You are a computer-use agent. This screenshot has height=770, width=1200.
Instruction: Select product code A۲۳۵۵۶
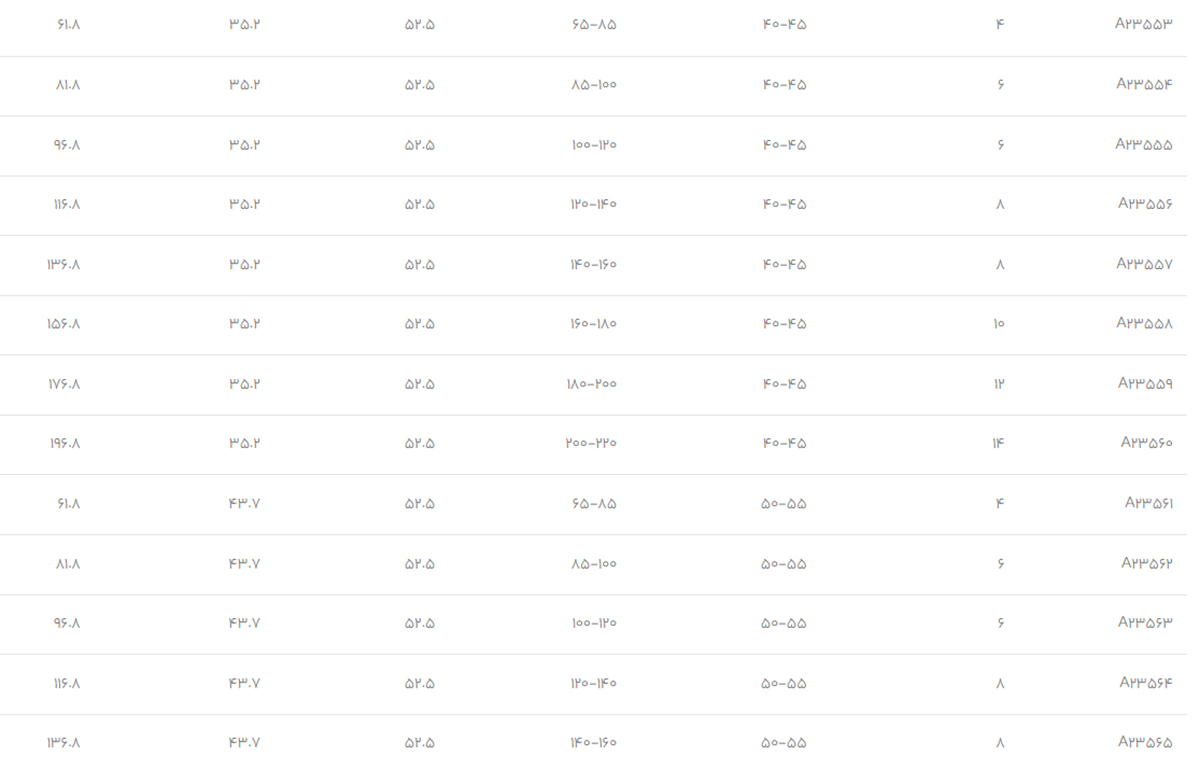1145,204
